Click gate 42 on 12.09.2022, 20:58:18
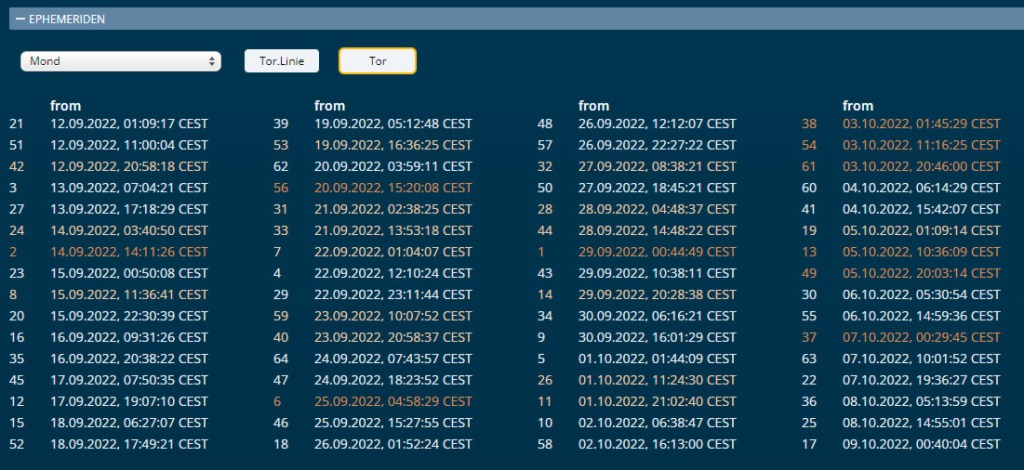This screenshot has height=470, width=1024. [127, 166]
